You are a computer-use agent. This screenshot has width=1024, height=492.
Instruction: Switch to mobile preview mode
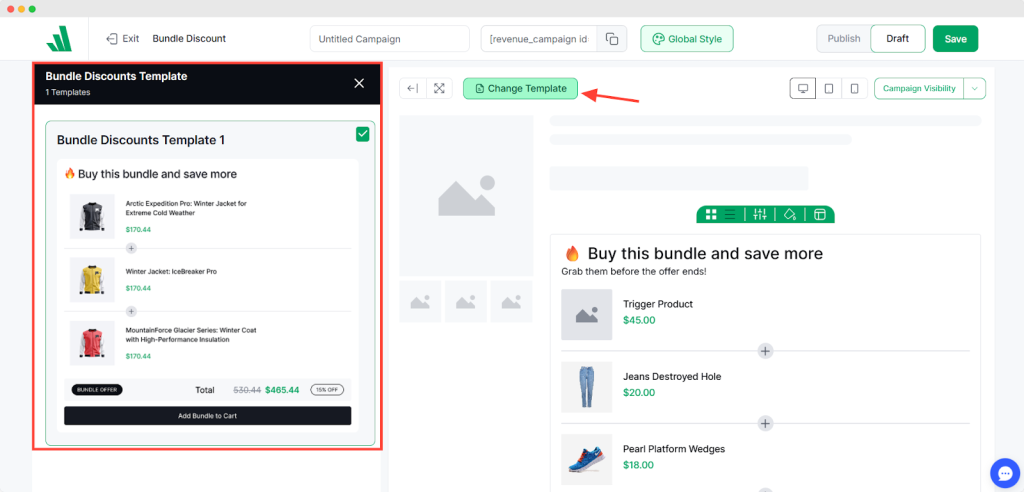(854, 88)
